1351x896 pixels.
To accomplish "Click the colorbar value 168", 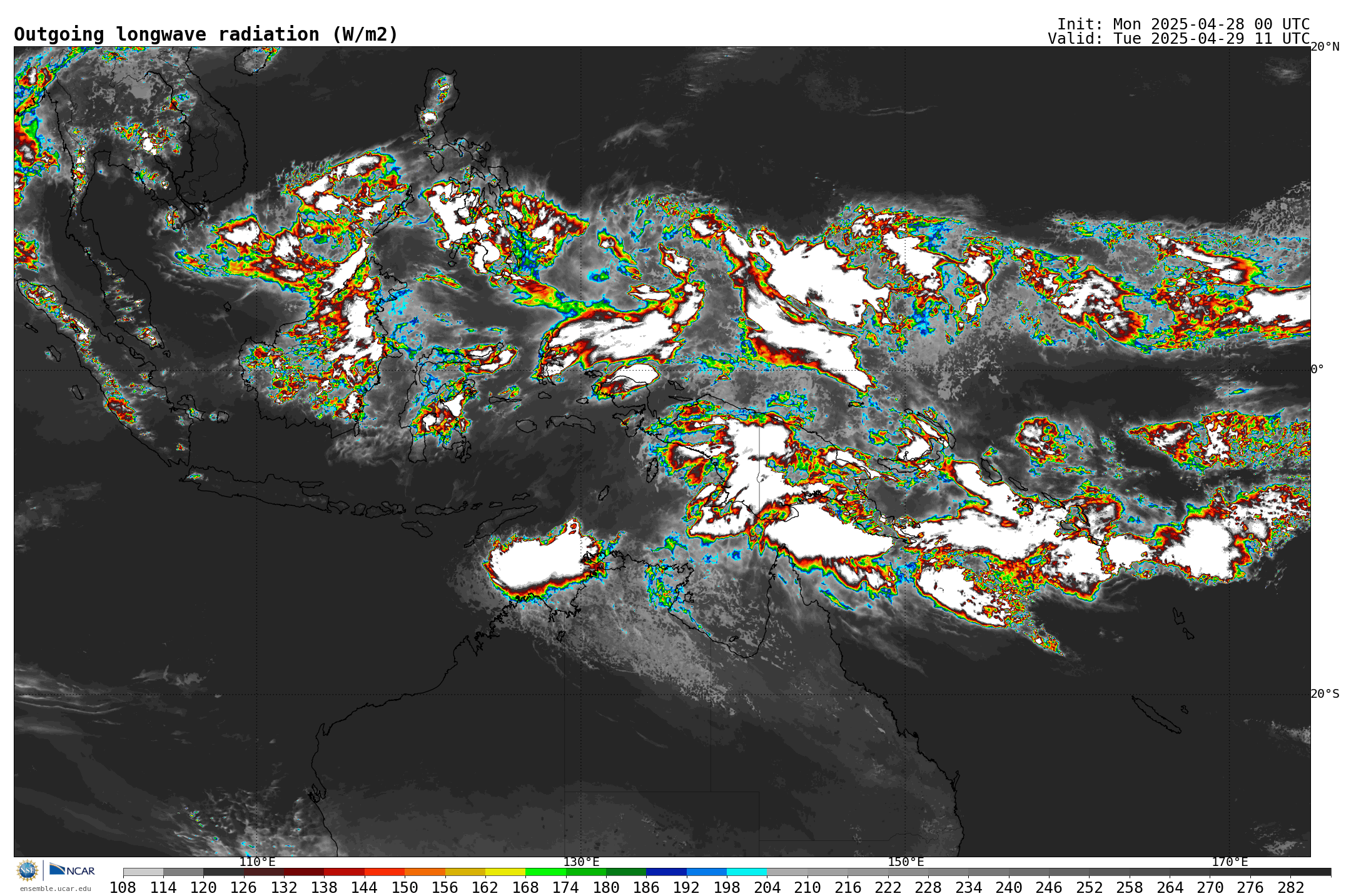I will tap(525, 887).
